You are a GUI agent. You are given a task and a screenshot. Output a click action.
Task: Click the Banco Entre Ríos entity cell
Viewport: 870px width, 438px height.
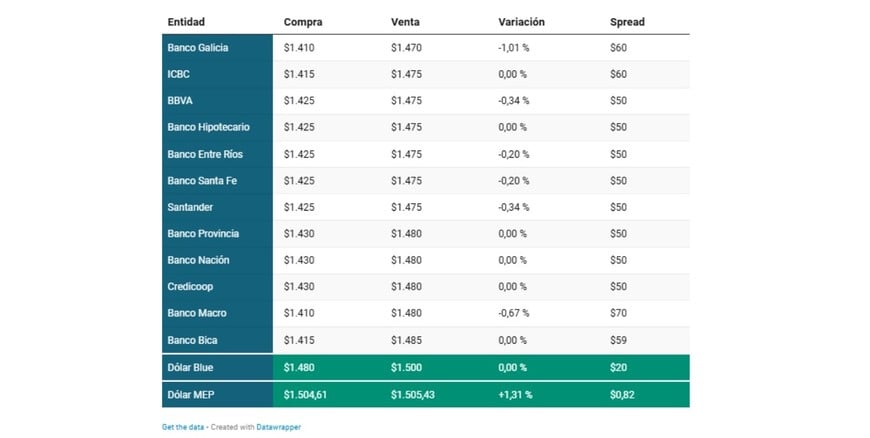tap(205, 154)
